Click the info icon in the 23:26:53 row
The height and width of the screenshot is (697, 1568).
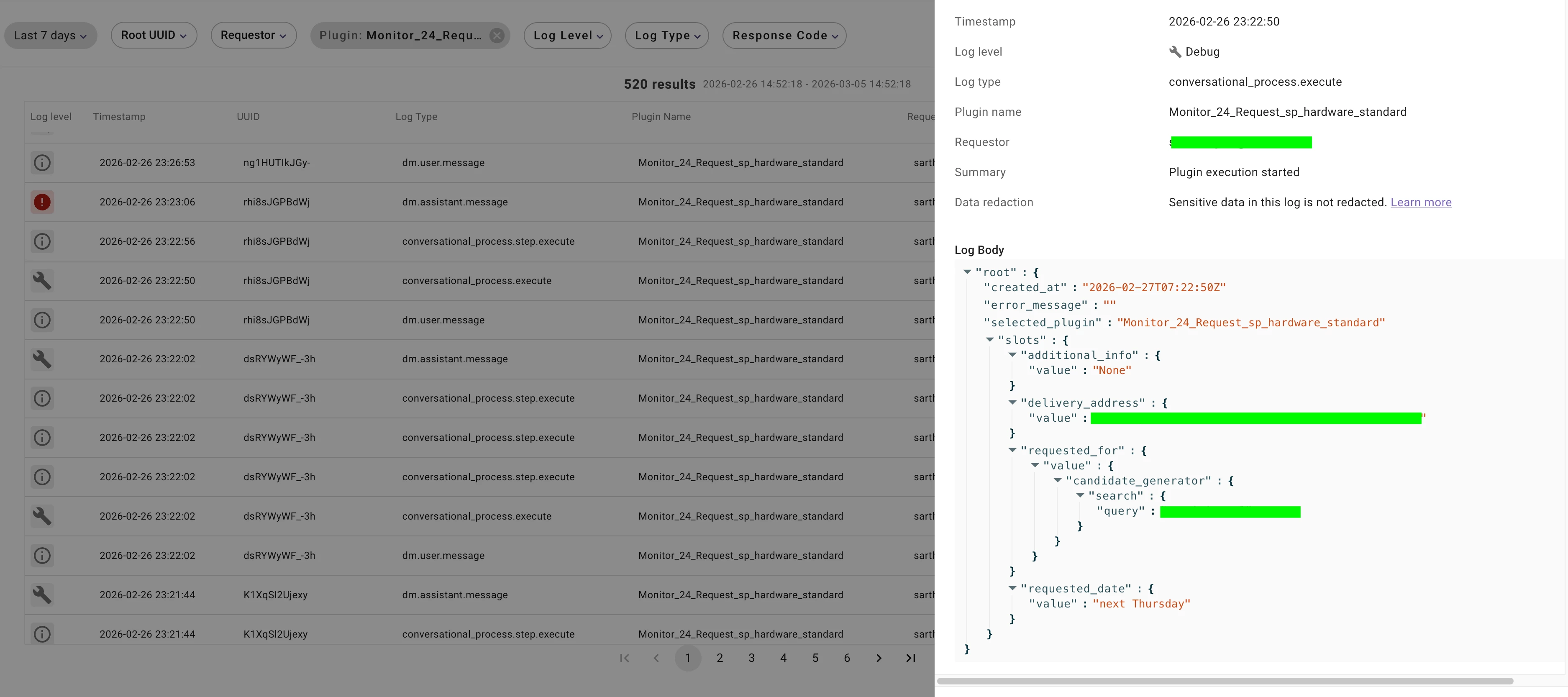click(x=42, y=162)
